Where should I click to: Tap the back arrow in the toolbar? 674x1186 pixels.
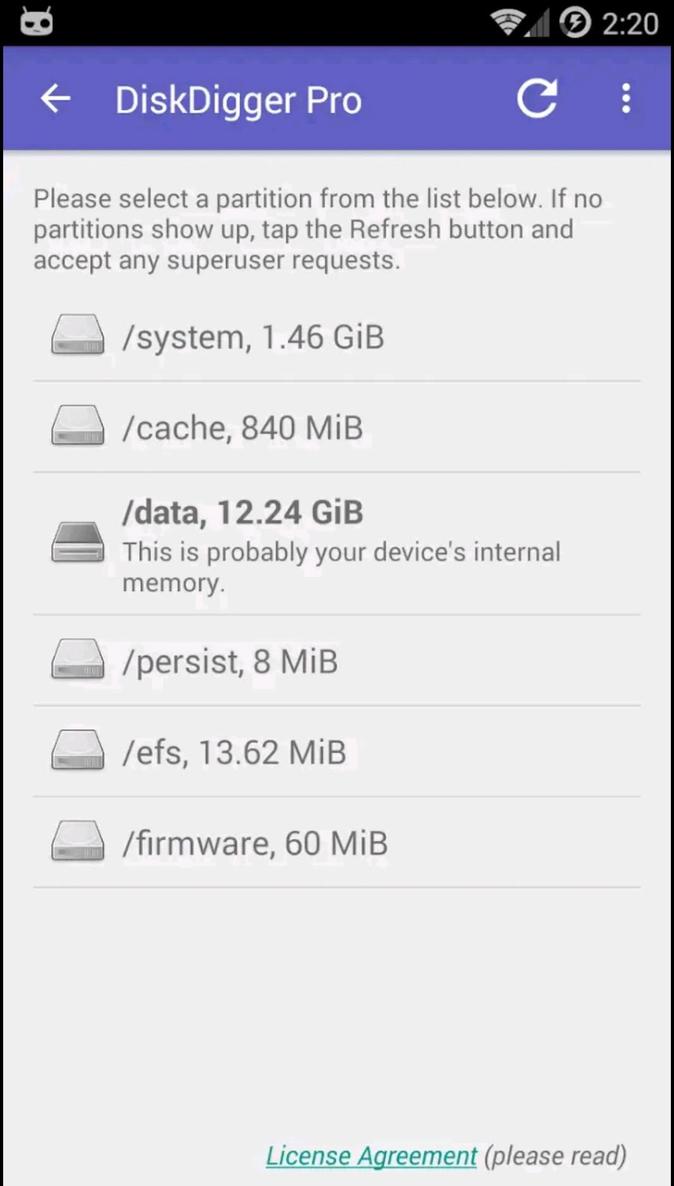pyautogui.click(x=55, y=98)
